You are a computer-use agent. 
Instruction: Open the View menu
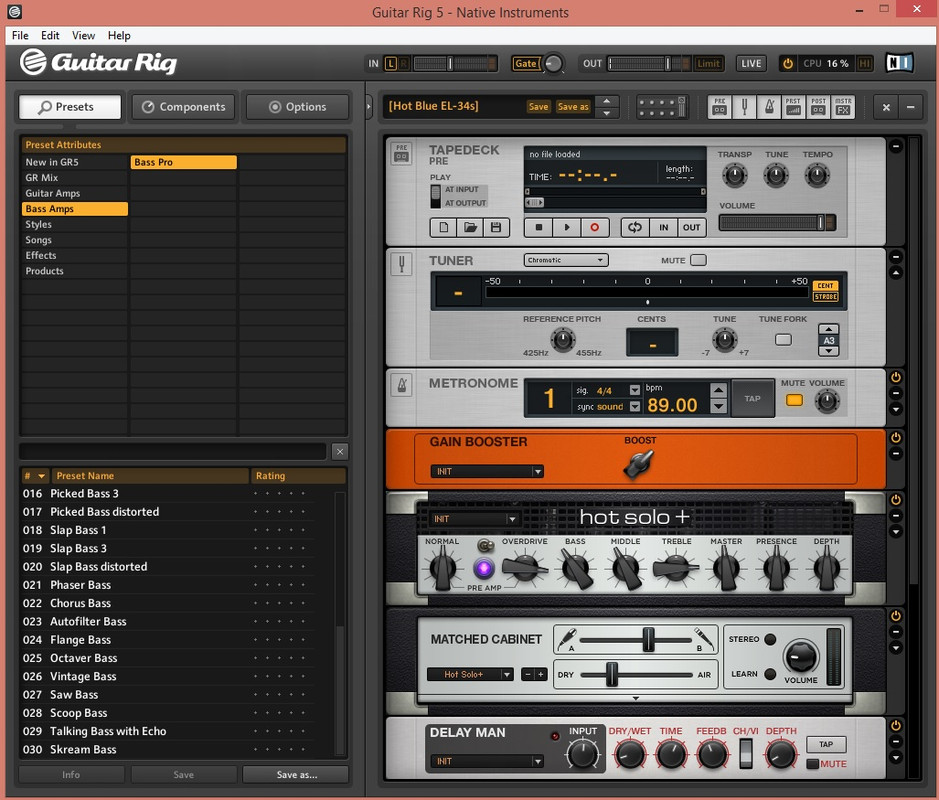83,35
